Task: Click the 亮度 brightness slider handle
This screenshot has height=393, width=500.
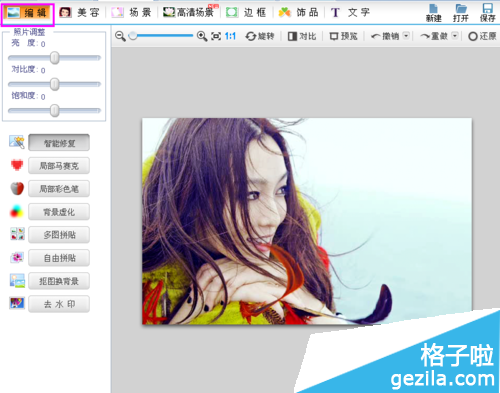Action: click(55, 58)
